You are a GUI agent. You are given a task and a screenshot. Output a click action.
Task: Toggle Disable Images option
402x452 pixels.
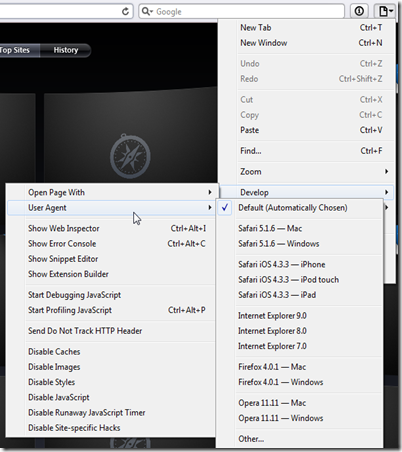click(112, 367)
